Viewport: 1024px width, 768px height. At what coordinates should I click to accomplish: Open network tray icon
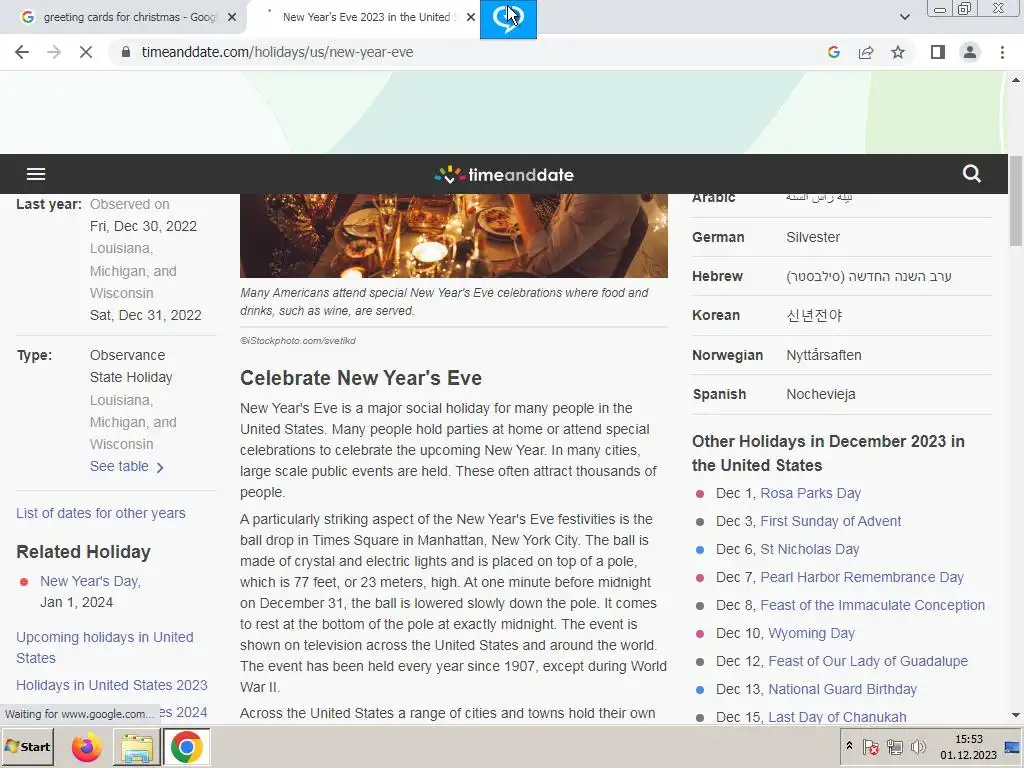click(x=895, y=747)
